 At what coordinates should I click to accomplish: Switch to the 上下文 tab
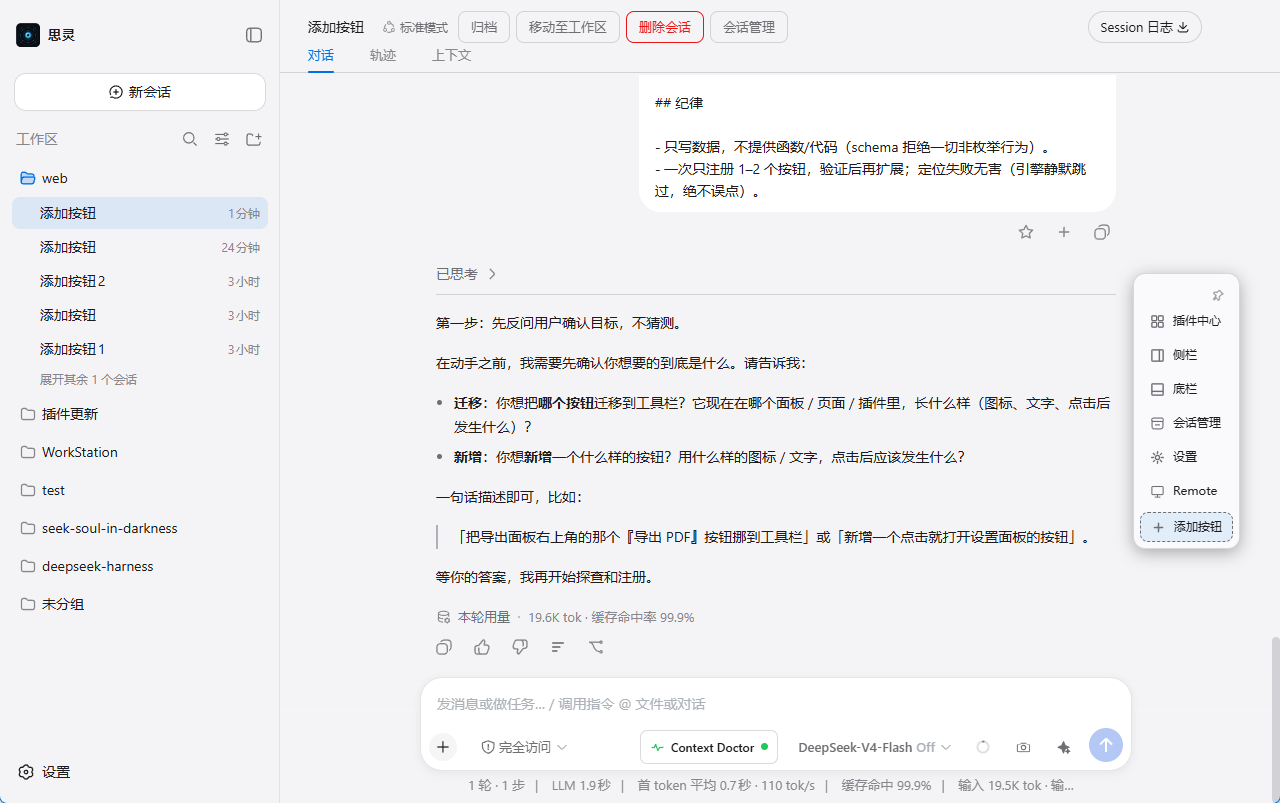point(451,56)
